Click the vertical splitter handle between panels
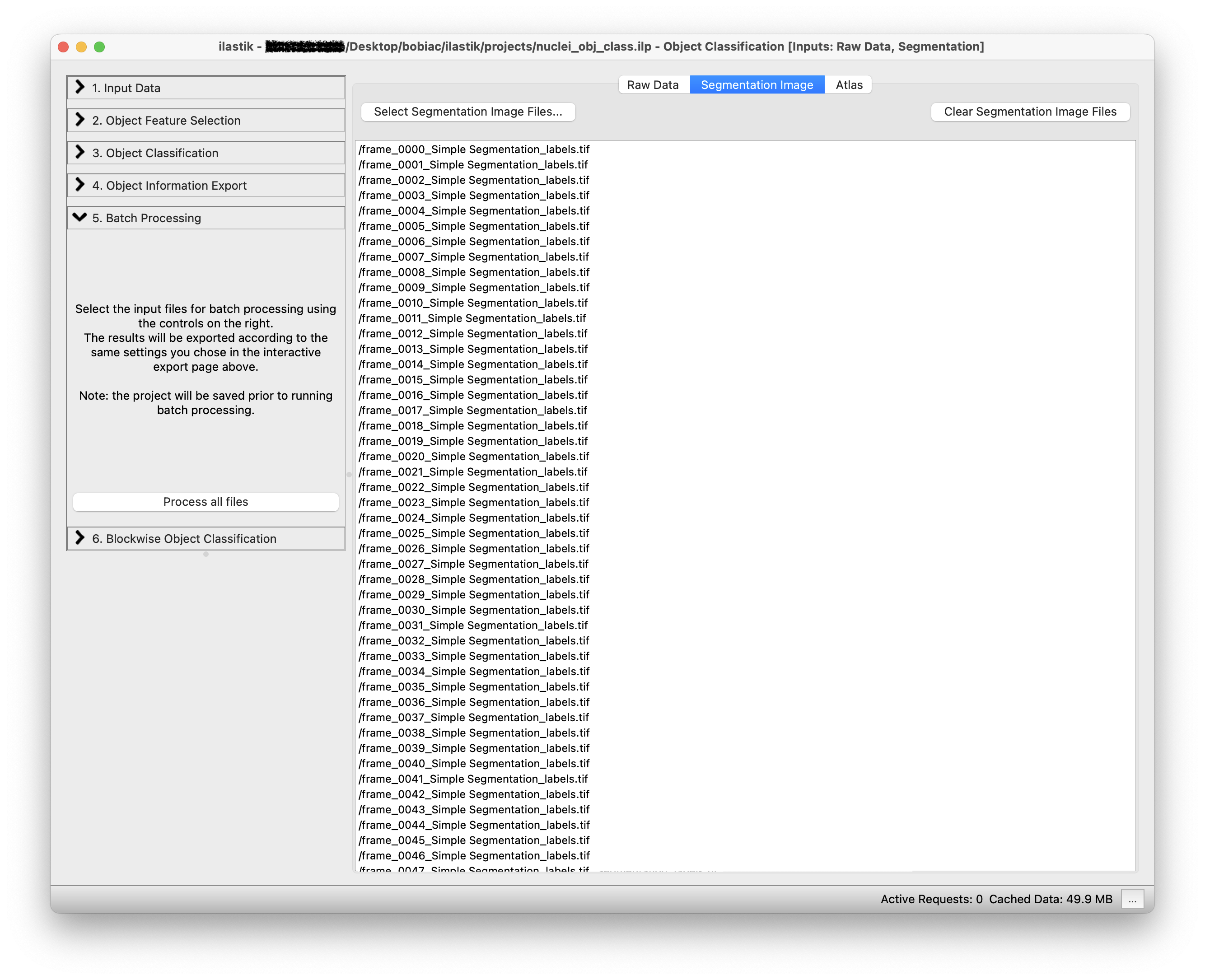The width and height of the screenshot is (1205, 980). pyautogui.click(x=349, y=474)
